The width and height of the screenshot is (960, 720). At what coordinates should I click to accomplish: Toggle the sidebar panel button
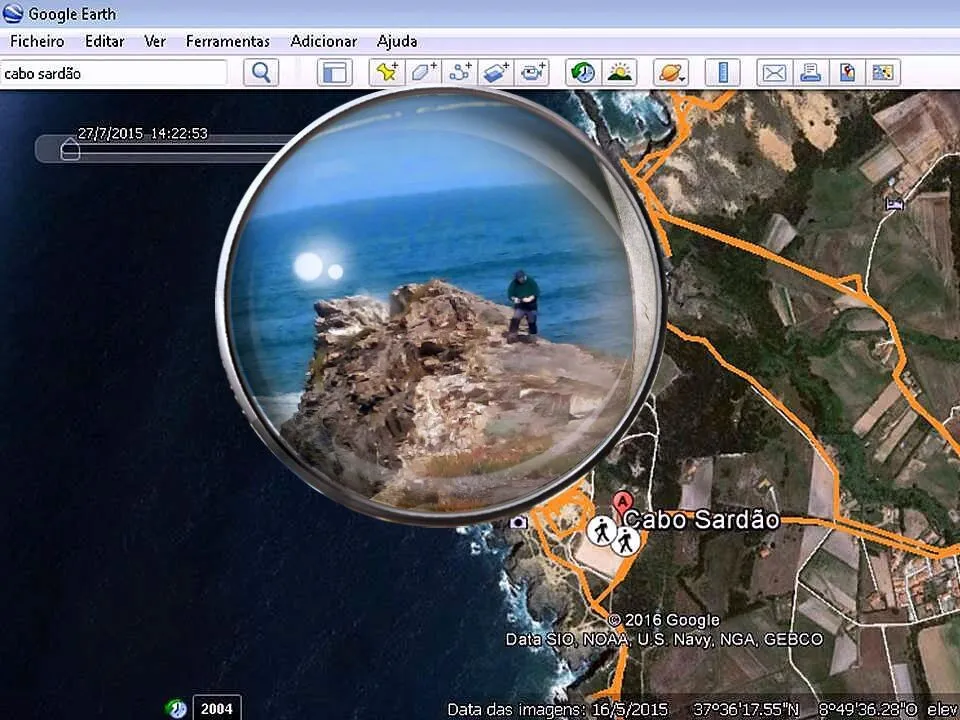pyautogui.click(x=334, y=73)
